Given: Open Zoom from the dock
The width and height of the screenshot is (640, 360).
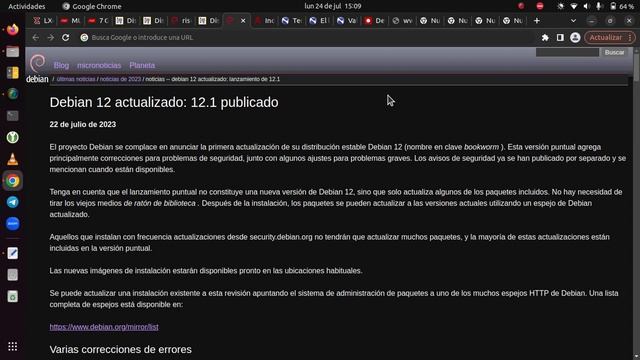Looking at the screenshot, I should 13,224.
